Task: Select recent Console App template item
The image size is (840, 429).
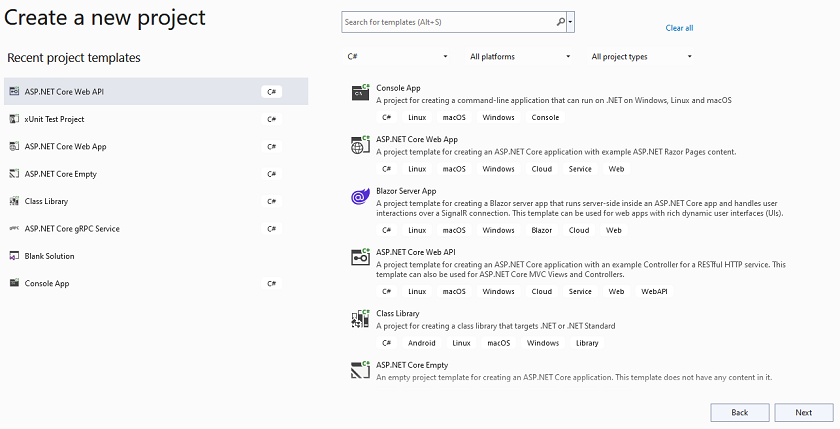Action: 156,283
